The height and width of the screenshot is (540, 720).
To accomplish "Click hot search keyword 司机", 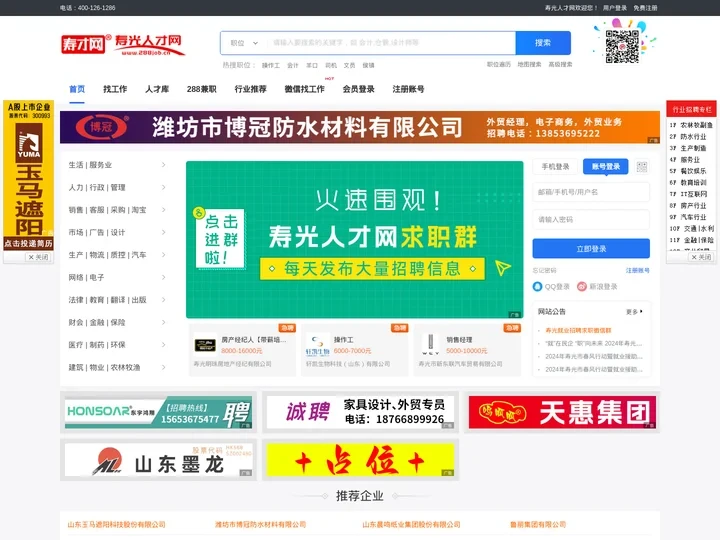I will [x=331, y=65].
